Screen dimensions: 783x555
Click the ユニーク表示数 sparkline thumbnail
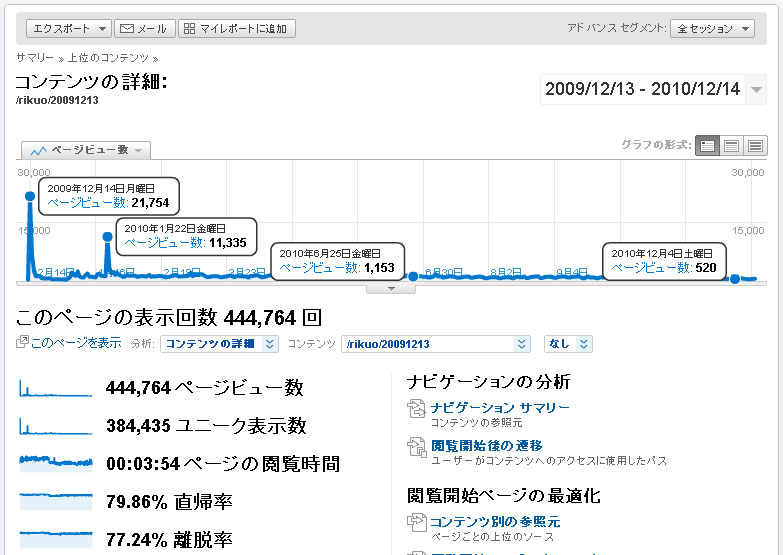point(56,426)
